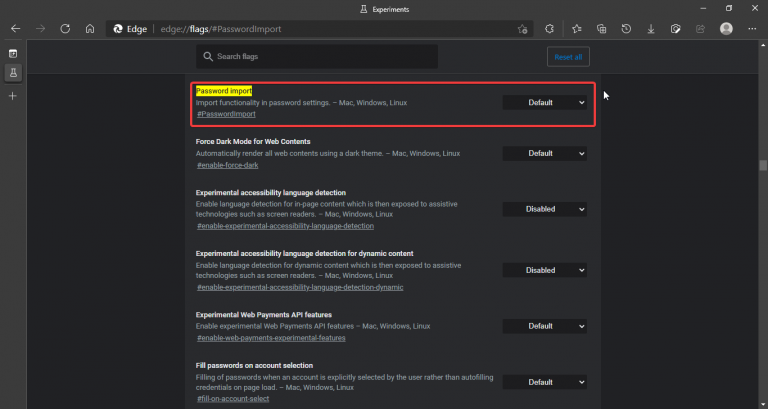The height and width of the screenshot is (409, 768).
Task: Open the Password import Default dropdown
Action: point(545,102)
